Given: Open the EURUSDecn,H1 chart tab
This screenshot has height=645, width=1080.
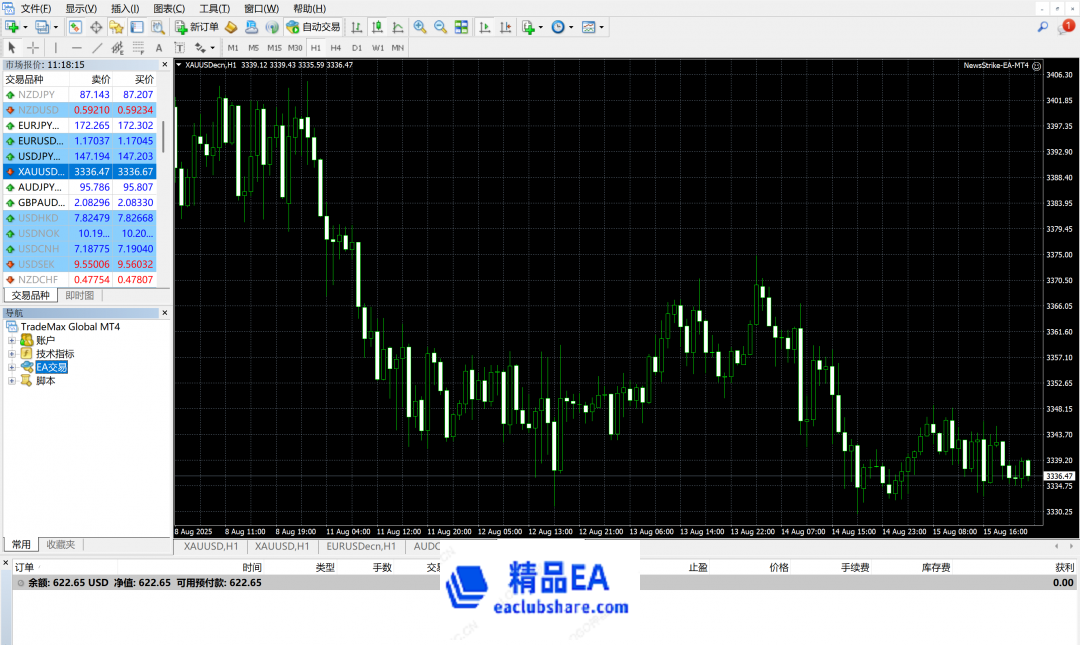Looking at the screenshot, I should pyautogui.click(x=361, y=546).
